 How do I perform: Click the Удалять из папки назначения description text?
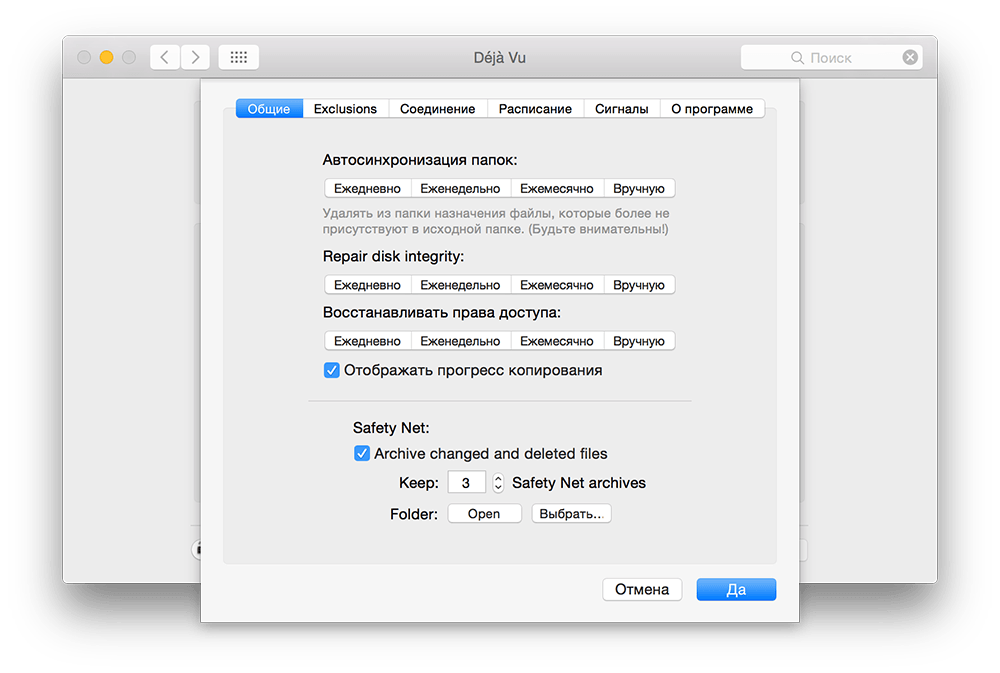(x=496, y=221)
